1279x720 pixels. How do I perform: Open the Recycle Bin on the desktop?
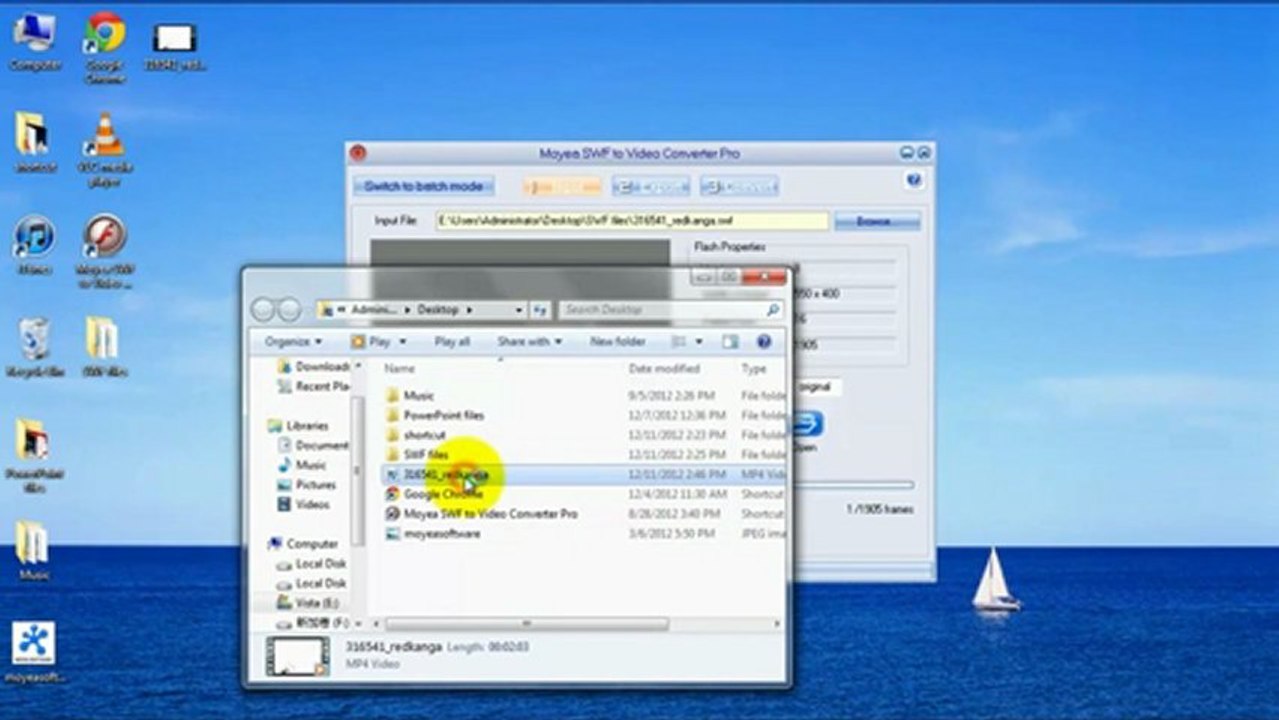pyautogui.click(x=35, y=347)
